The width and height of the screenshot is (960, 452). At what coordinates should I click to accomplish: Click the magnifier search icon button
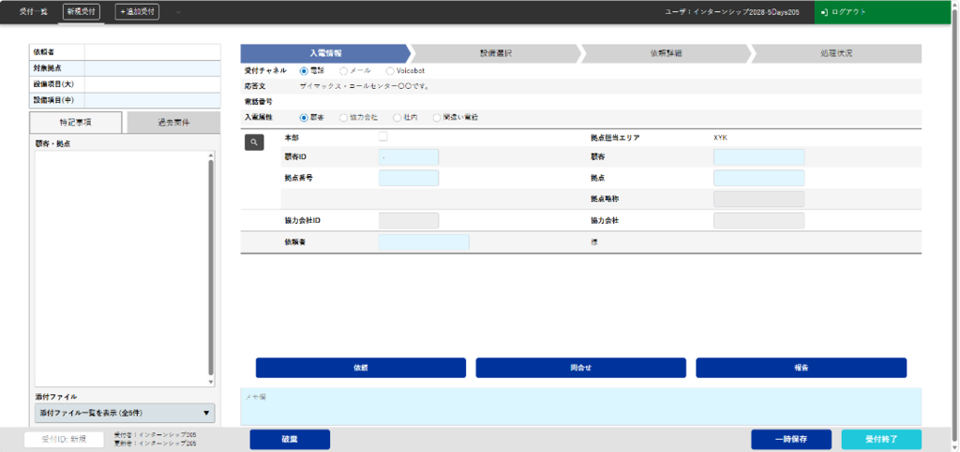click(254, 142)
